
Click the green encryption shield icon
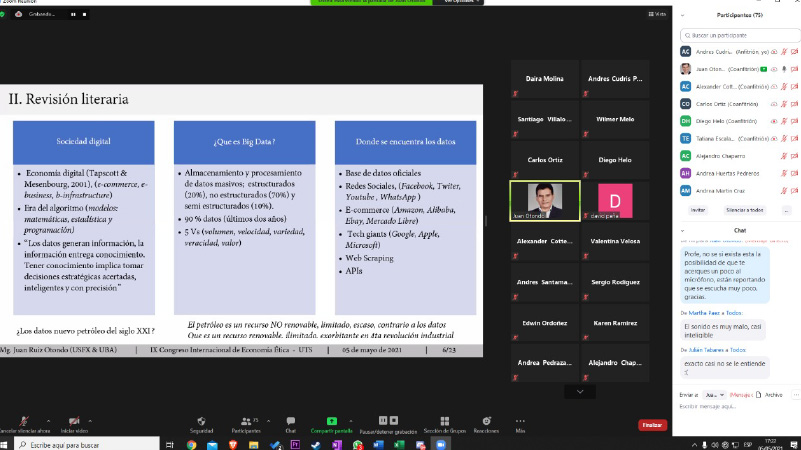(2, 14)
